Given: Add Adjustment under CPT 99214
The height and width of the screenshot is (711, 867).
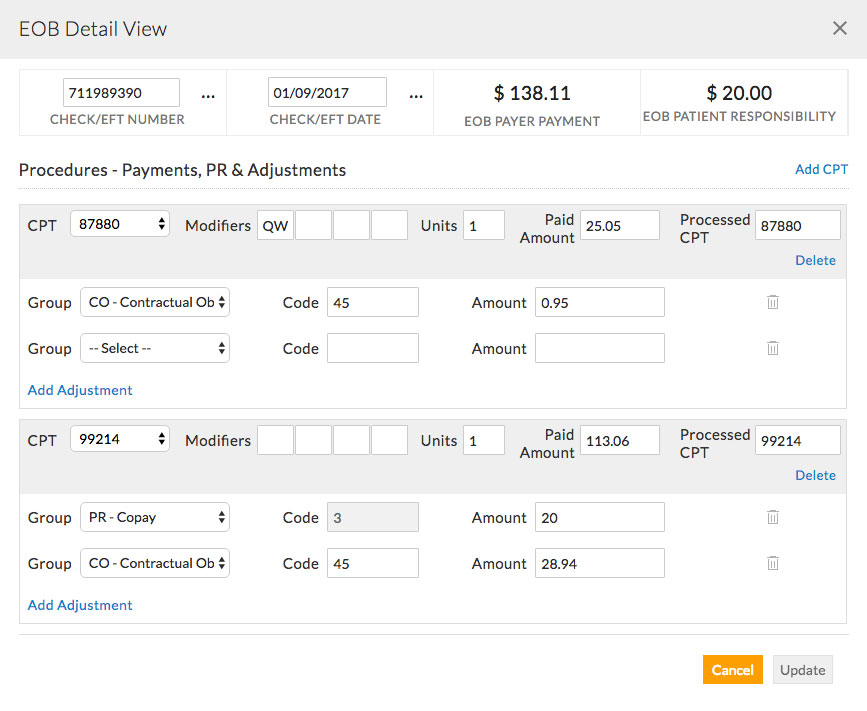Looking at the screenshot, I should (80, 605).
